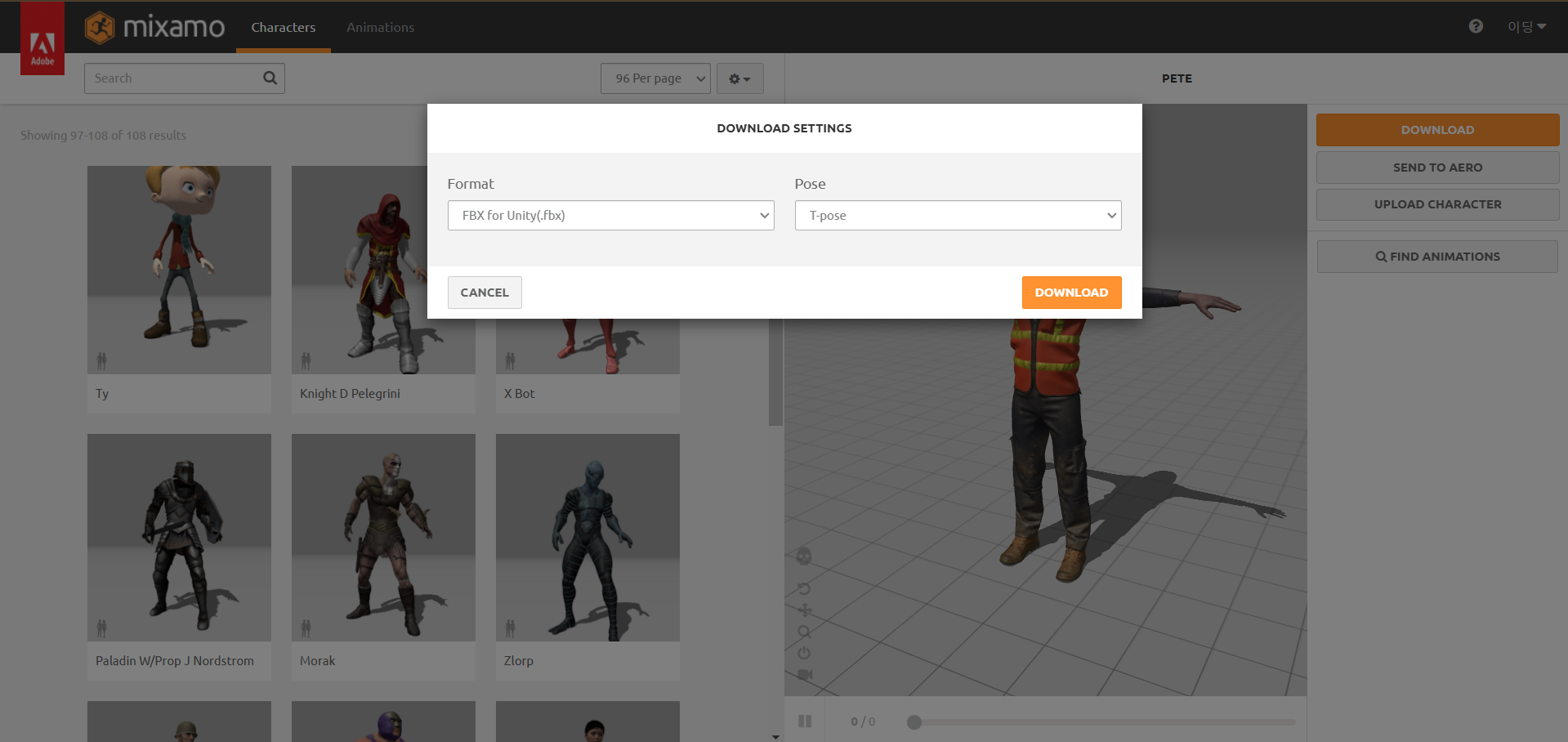The width and height of the screenshot is (1568, 742).
Task: Select the Ty character thumbnail
Action: click(179, 270)
